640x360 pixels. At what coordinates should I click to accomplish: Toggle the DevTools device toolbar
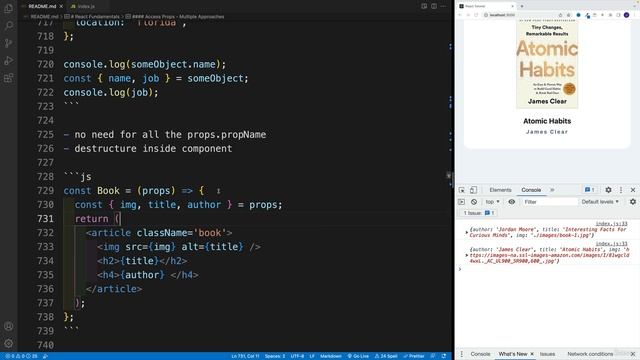coord(473,190)
